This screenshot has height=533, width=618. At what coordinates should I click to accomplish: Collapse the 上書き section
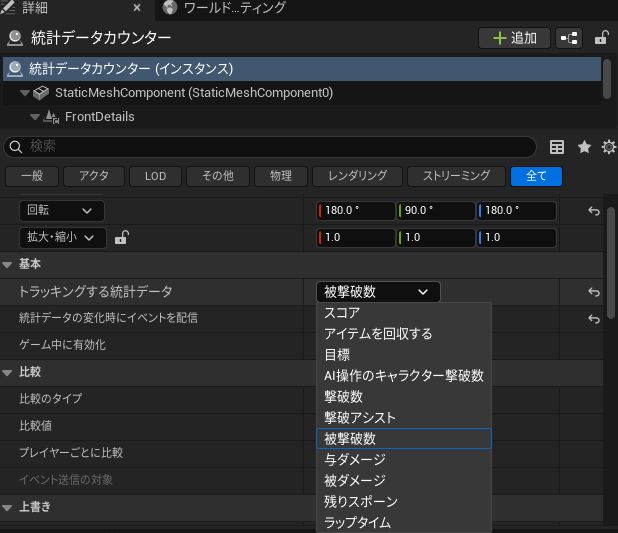pos(7,508)
